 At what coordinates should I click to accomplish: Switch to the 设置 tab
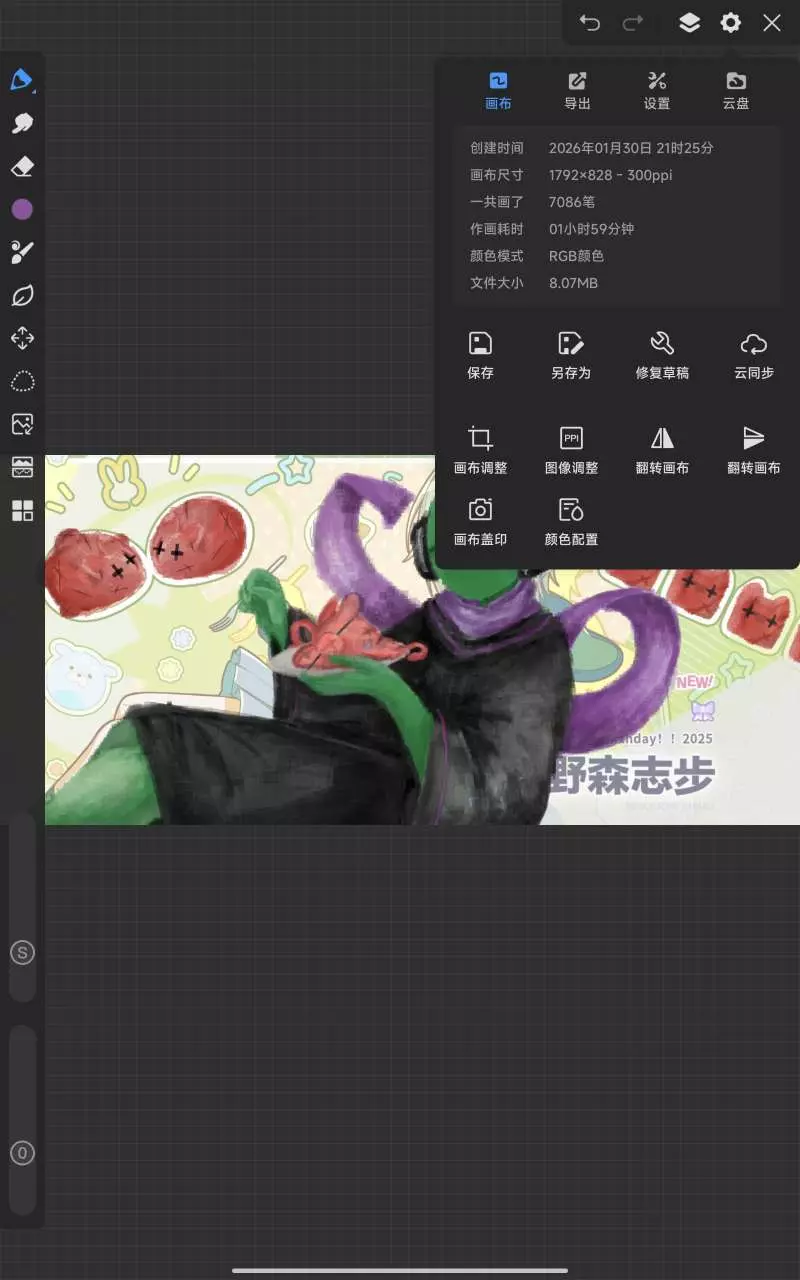coord(657,90)
